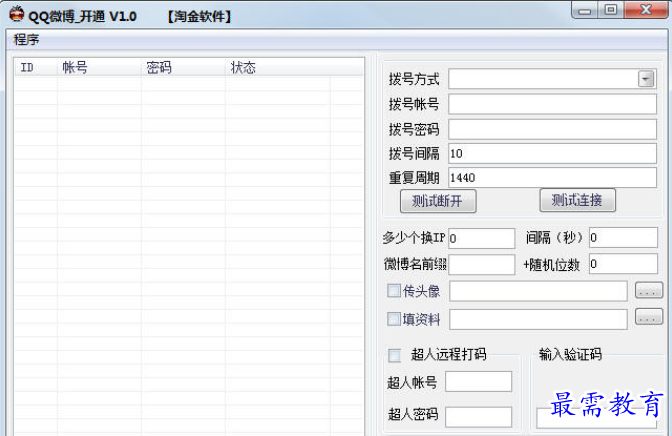This screenshot has width=672, height=436.
Task: Click the 测试连接 button
Action: [577, 200]
